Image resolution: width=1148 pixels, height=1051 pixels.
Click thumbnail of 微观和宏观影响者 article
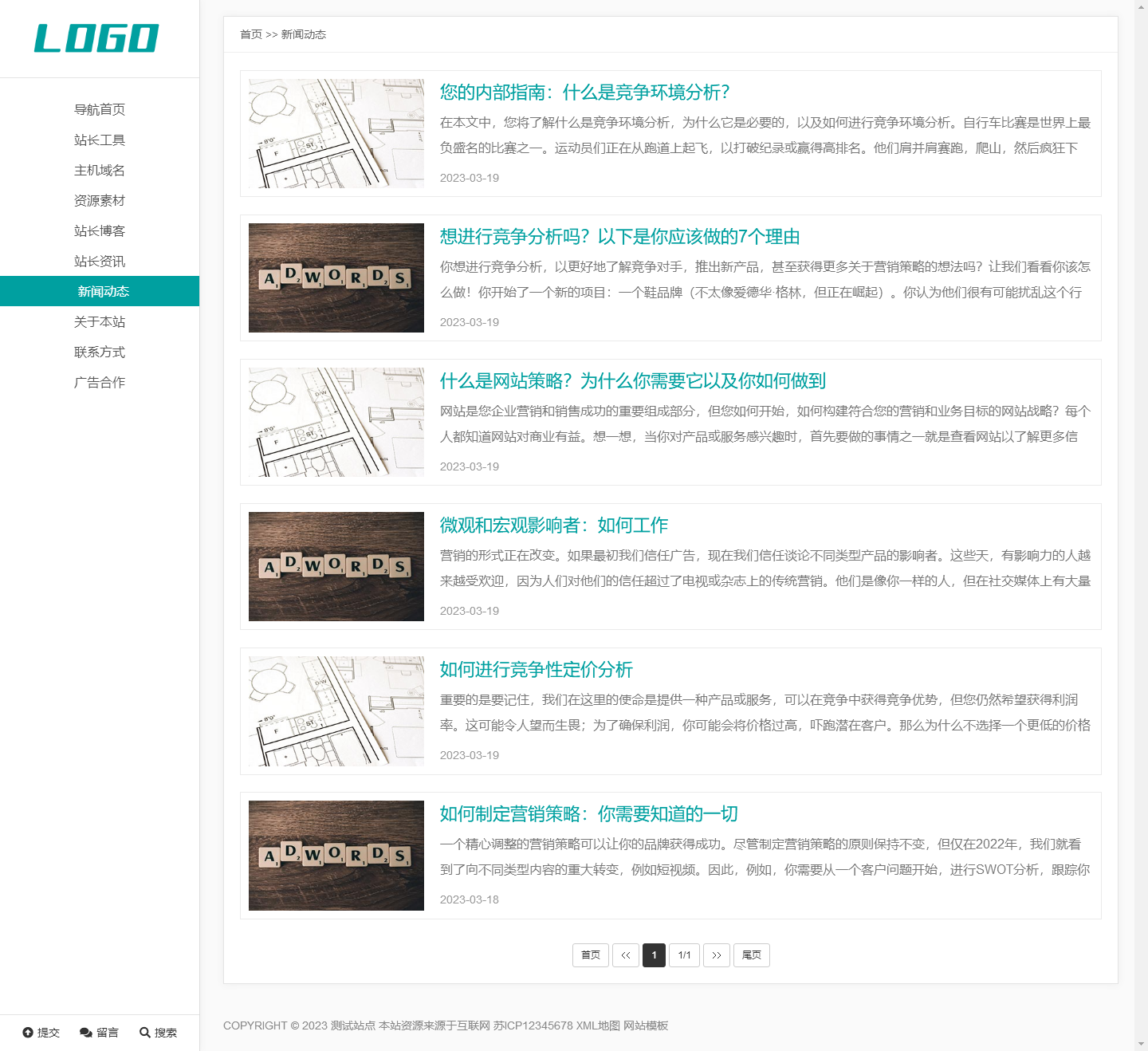pos(336,567)
